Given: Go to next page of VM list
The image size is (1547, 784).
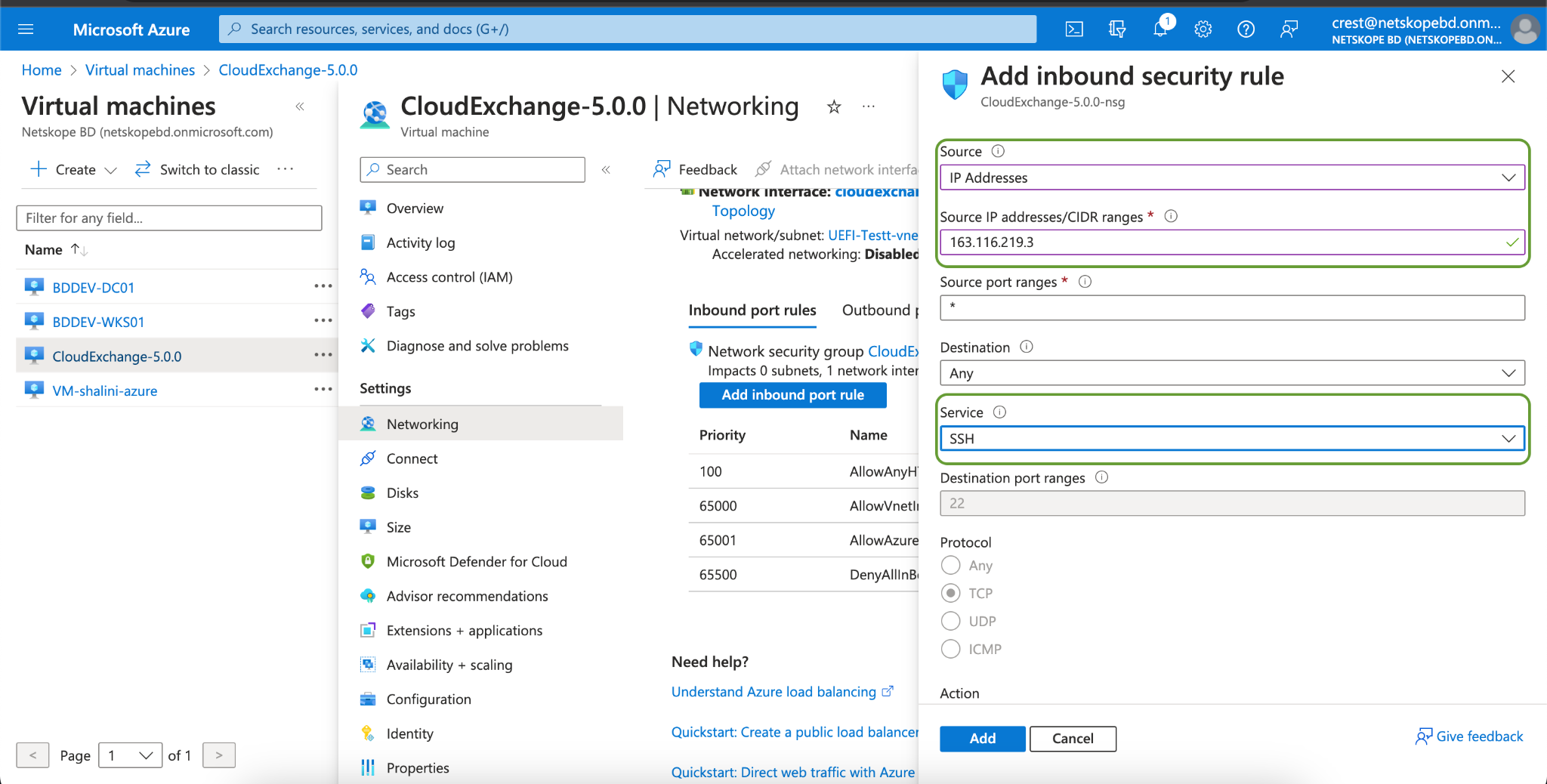Looking at the screenshot, I should click(219, 755).
